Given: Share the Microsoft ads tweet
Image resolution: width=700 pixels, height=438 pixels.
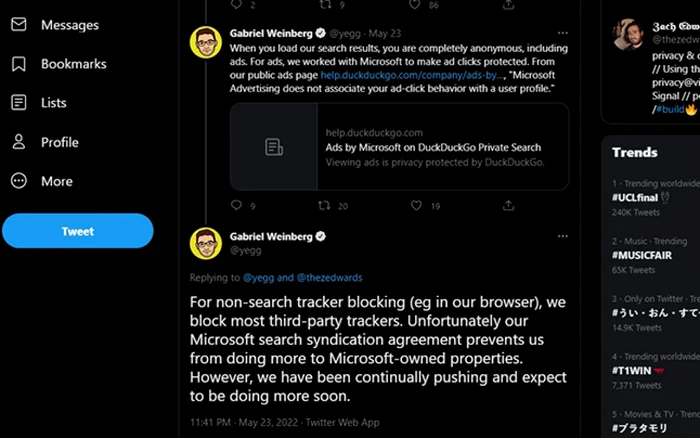Looking at the screenshot, I should 508,205.
